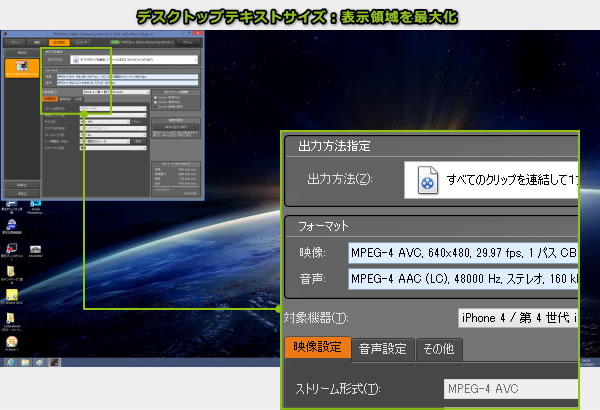Open File Explorer from the taskbar

coord(25,362)
